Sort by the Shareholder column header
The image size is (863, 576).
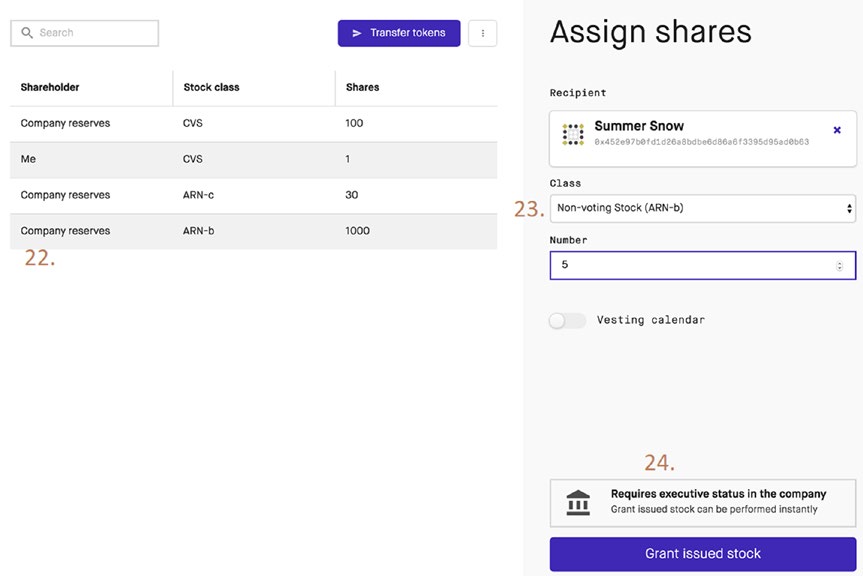click(50, 87)
